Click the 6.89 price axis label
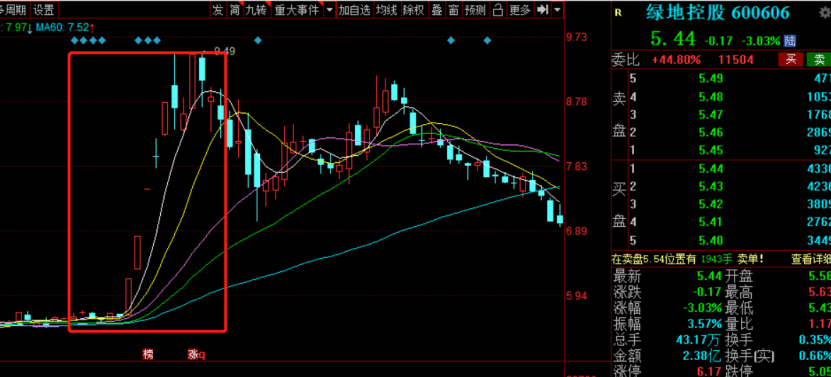Image resolution: width=831 pixels, height=377 pixels. coord(576,232)
